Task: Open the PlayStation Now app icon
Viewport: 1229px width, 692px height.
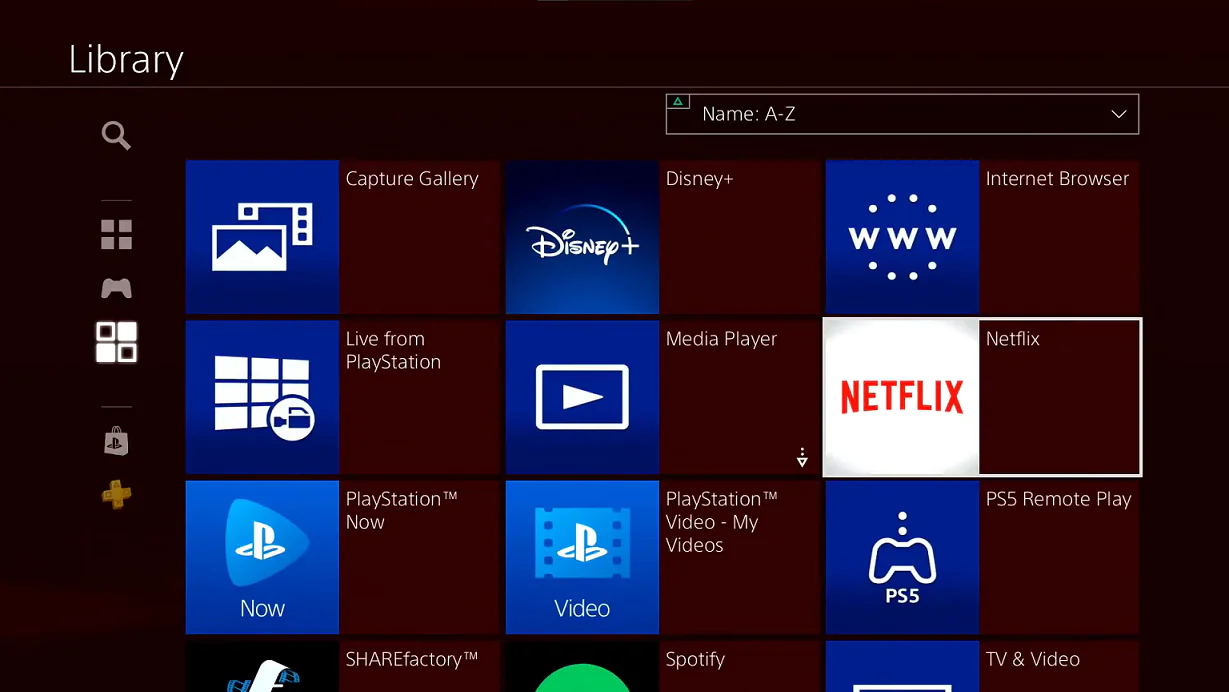Action: point(262,557)
